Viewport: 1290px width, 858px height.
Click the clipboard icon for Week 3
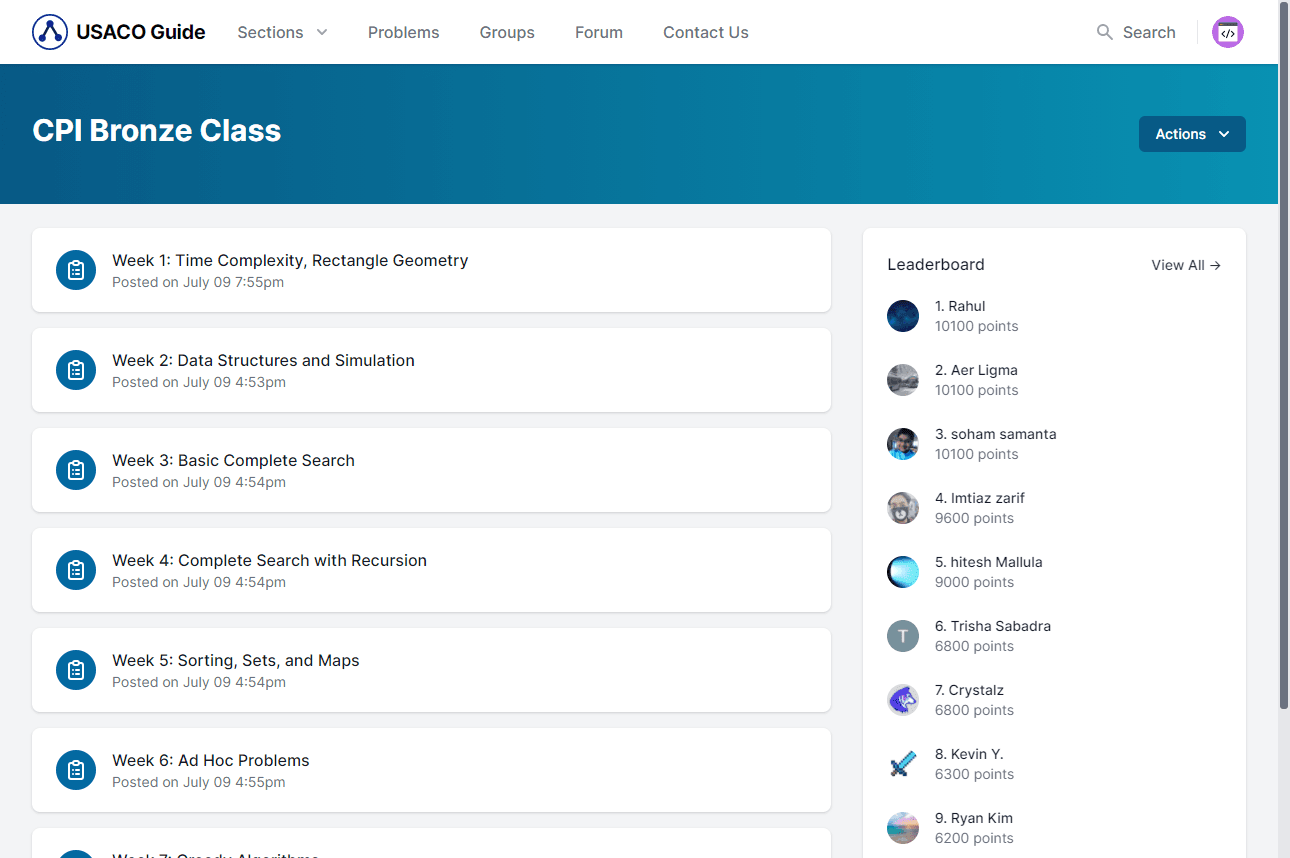coord(76,470)
